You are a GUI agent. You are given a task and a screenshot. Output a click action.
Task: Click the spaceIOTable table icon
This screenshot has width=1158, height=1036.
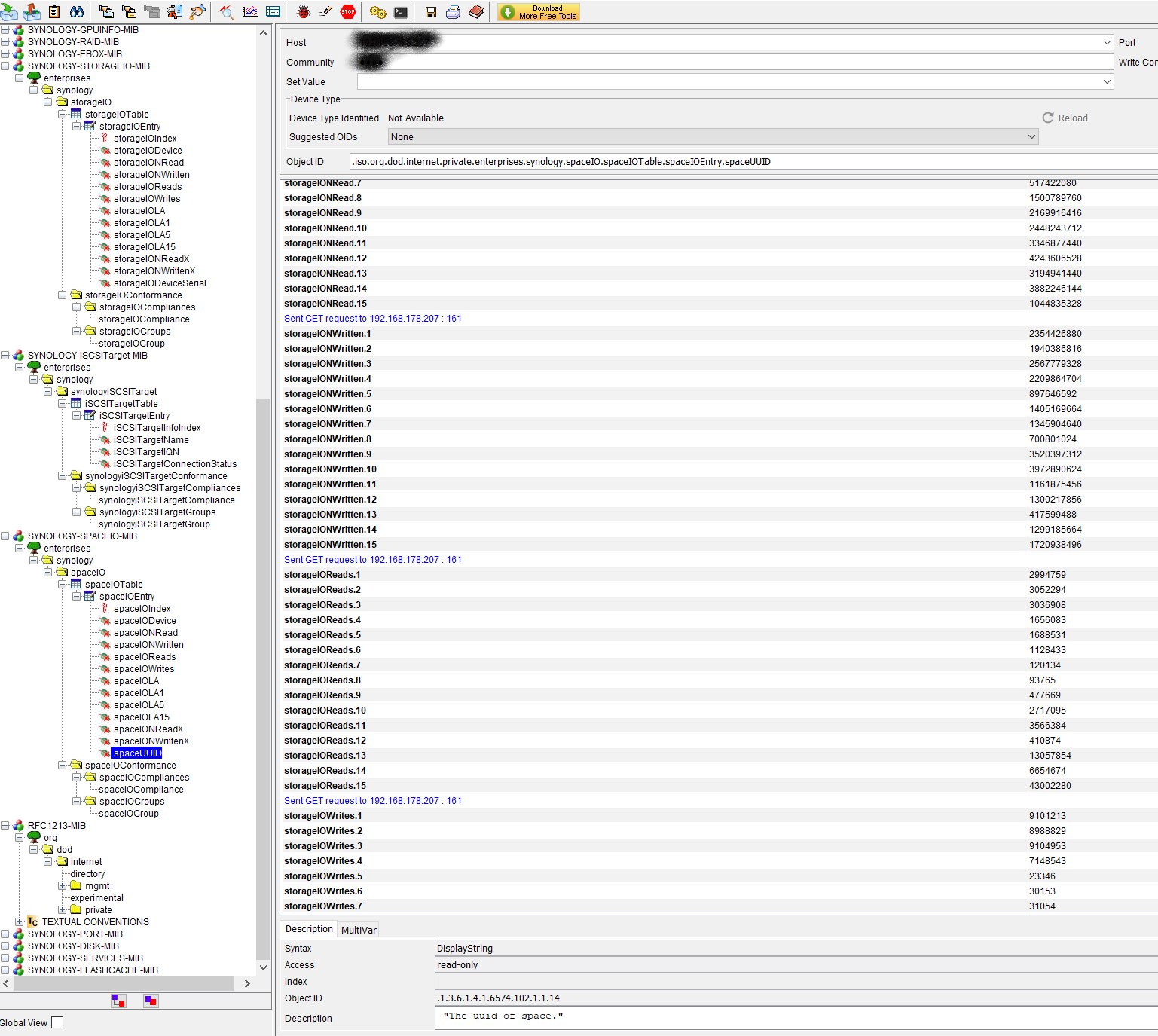coord(76,585)
